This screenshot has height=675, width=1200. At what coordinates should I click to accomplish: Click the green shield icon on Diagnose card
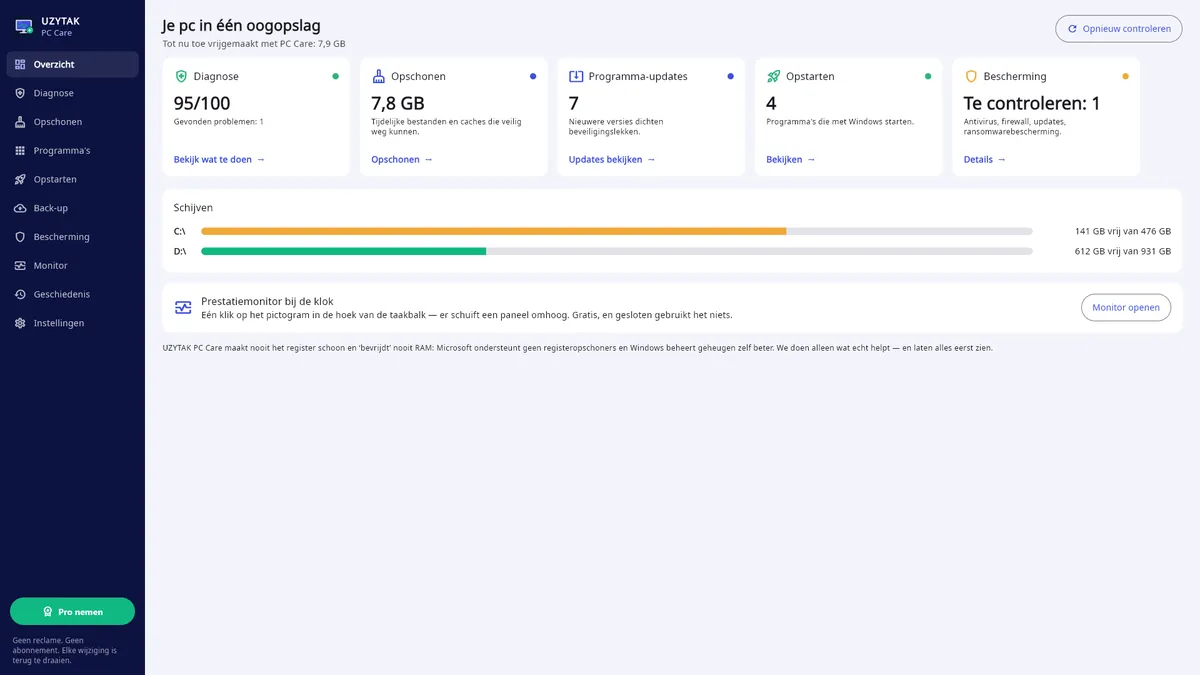click(x=181, y=76)
